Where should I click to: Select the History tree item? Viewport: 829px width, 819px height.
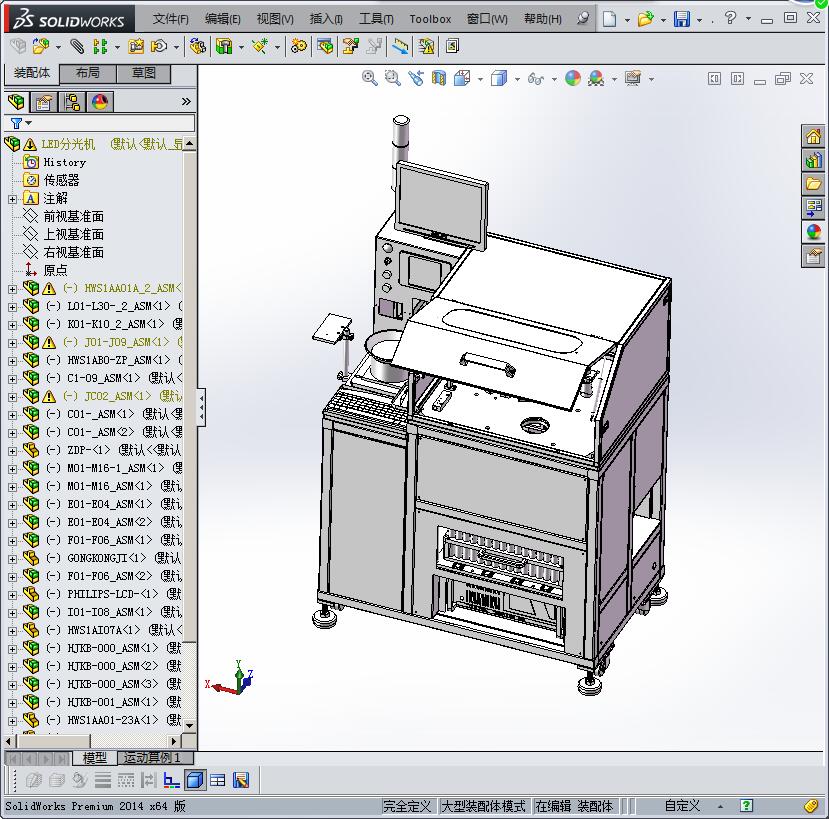(65, 162)
